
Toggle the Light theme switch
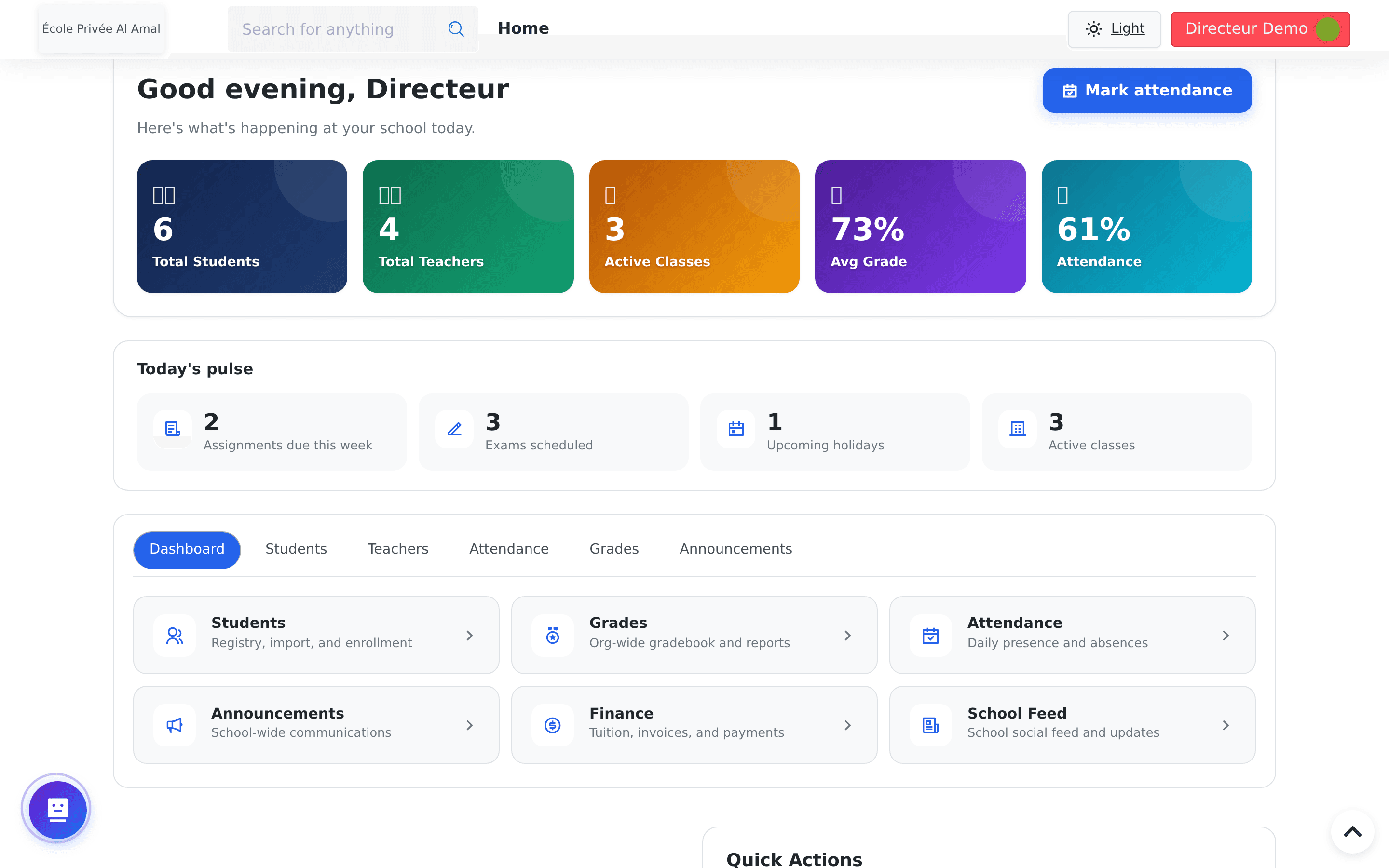(x=1114, y=29)
